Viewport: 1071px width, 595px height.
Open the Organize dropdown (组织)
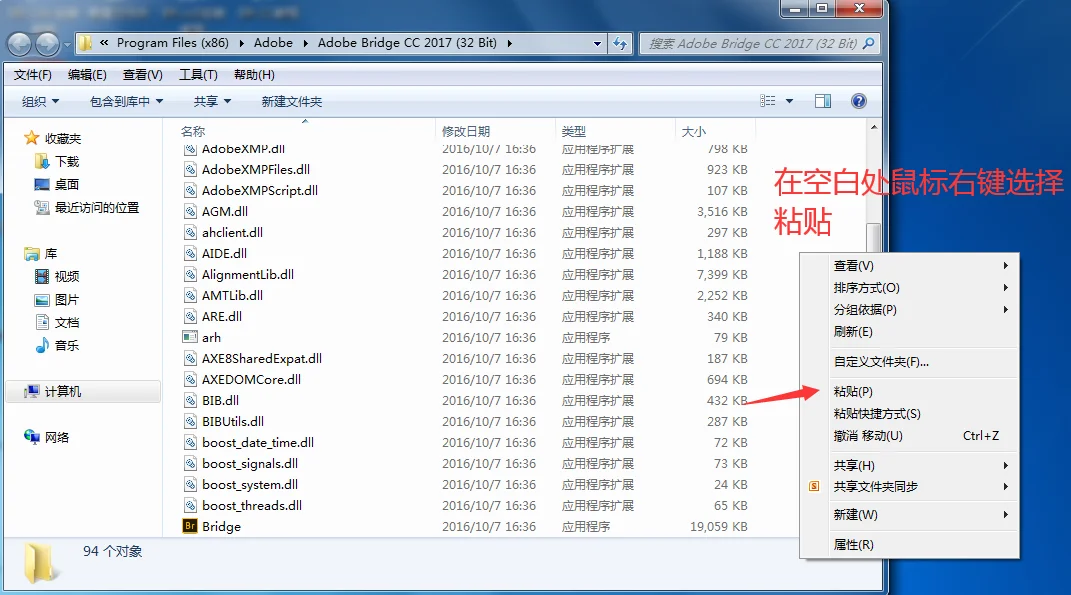[x=40, y=101]
